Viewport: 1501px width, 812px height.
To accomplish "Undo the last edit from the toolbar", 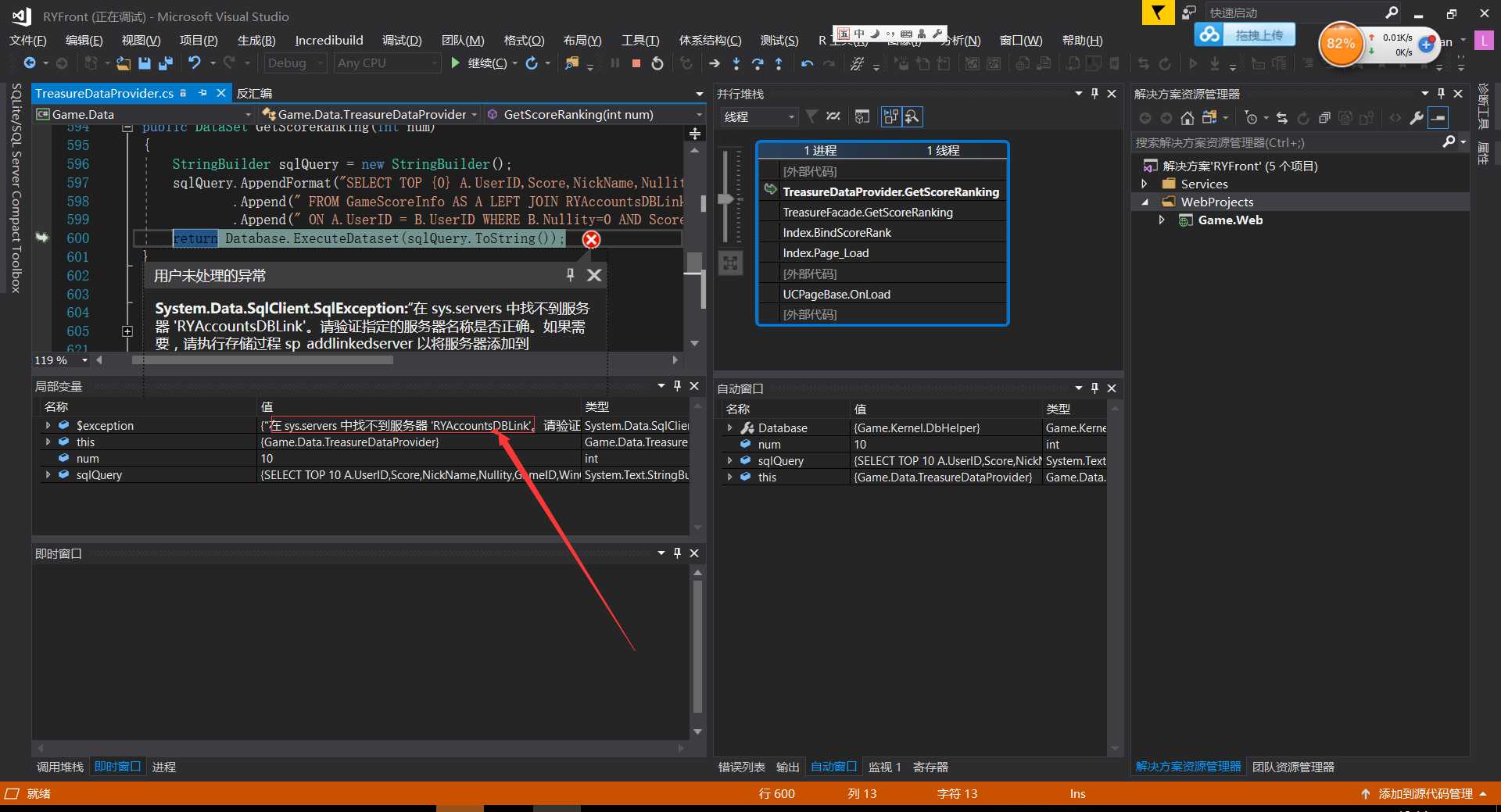I will click(195, 63).
